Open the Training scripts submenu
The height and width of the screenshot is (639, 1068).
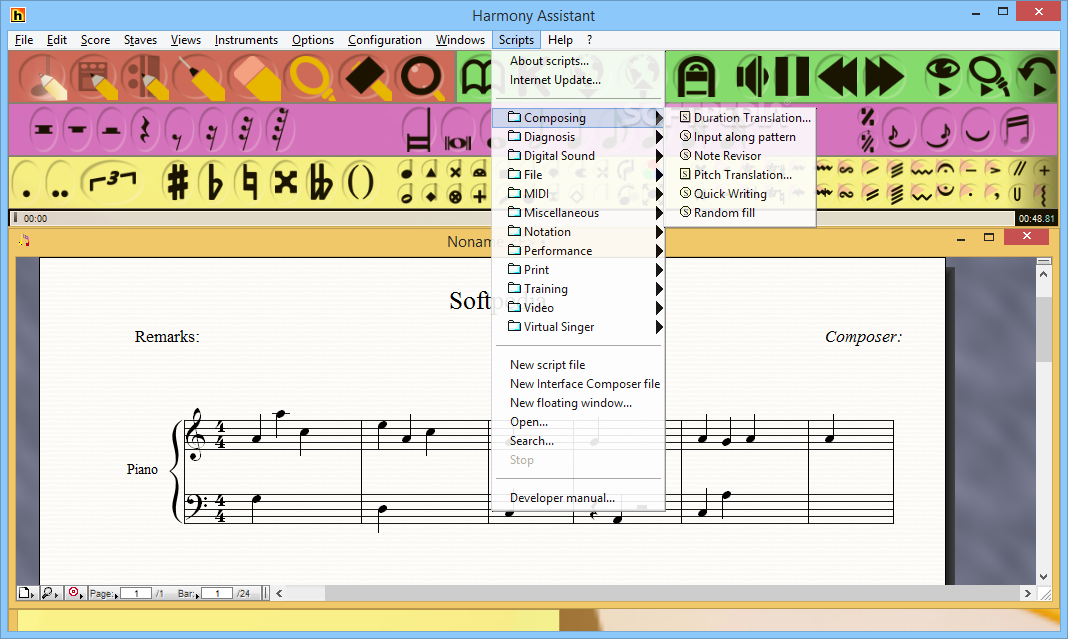[578, 289]
